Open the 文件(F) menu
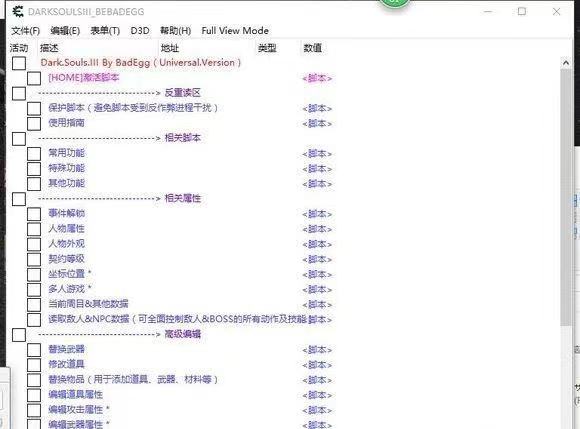 click(26, 31)
